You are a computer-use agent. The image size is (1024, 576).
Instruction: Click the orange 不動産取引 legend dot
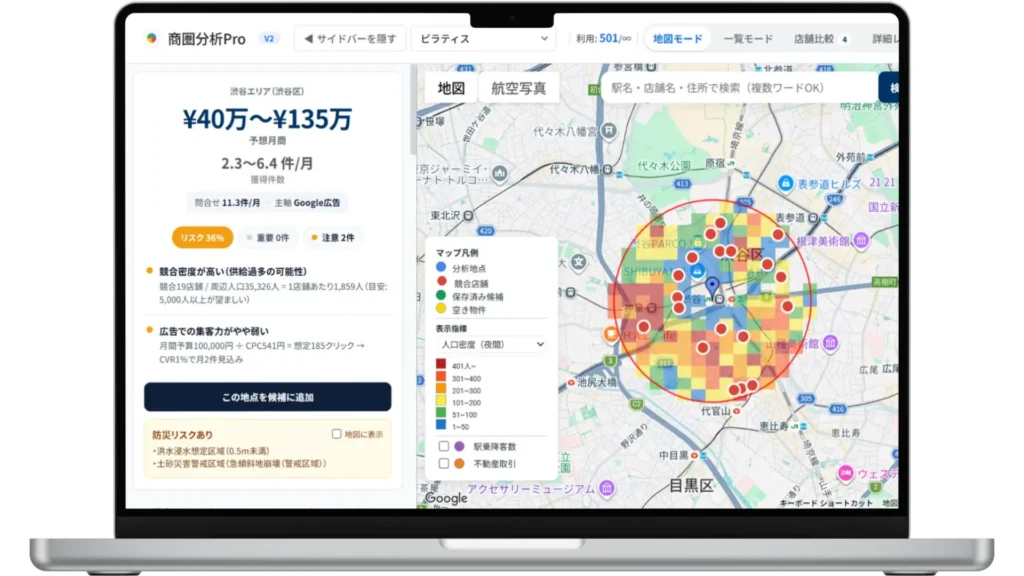click(x=459, y=463)
